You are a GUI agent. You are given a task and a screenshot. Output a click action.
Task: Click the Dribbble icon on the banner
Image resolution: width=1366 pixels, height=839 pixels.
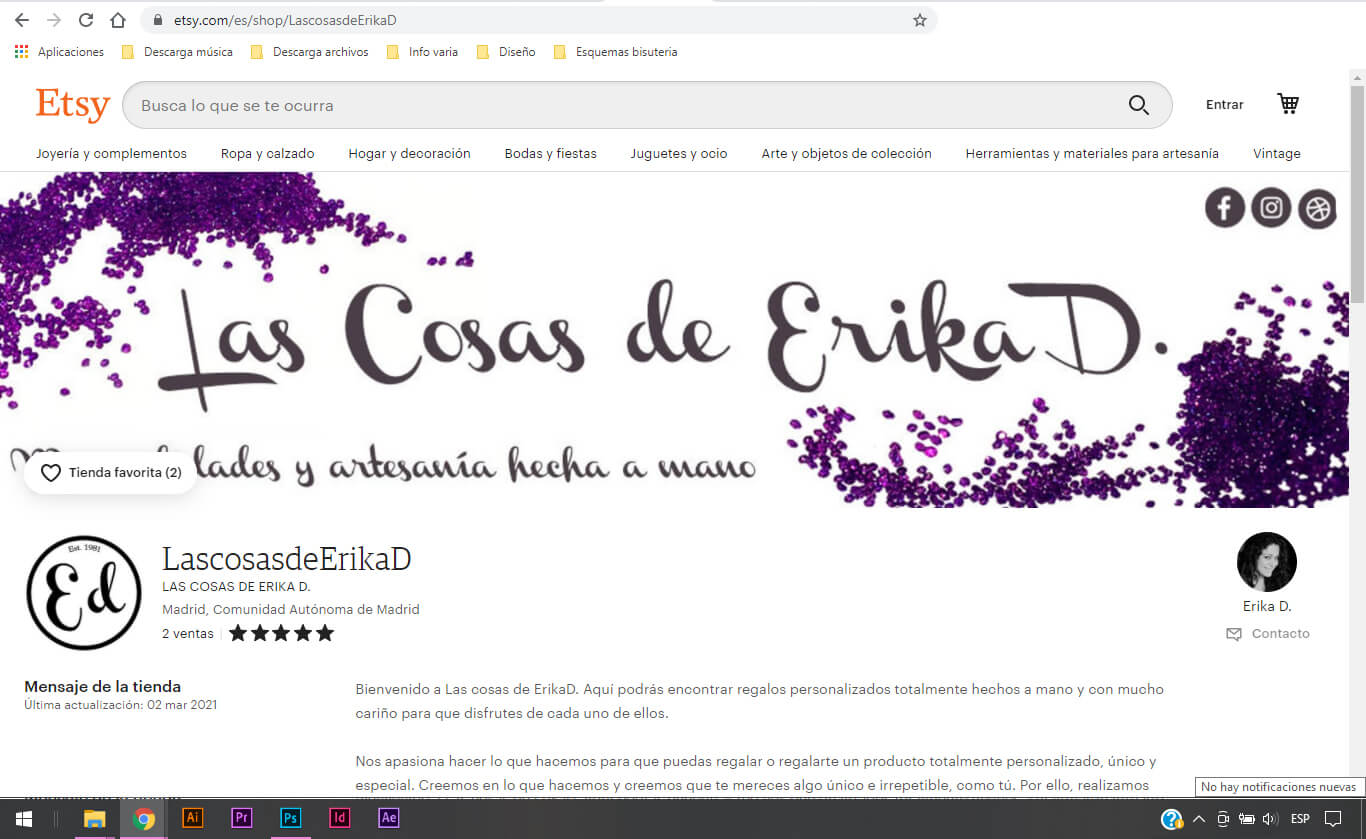pos(1317,209)
